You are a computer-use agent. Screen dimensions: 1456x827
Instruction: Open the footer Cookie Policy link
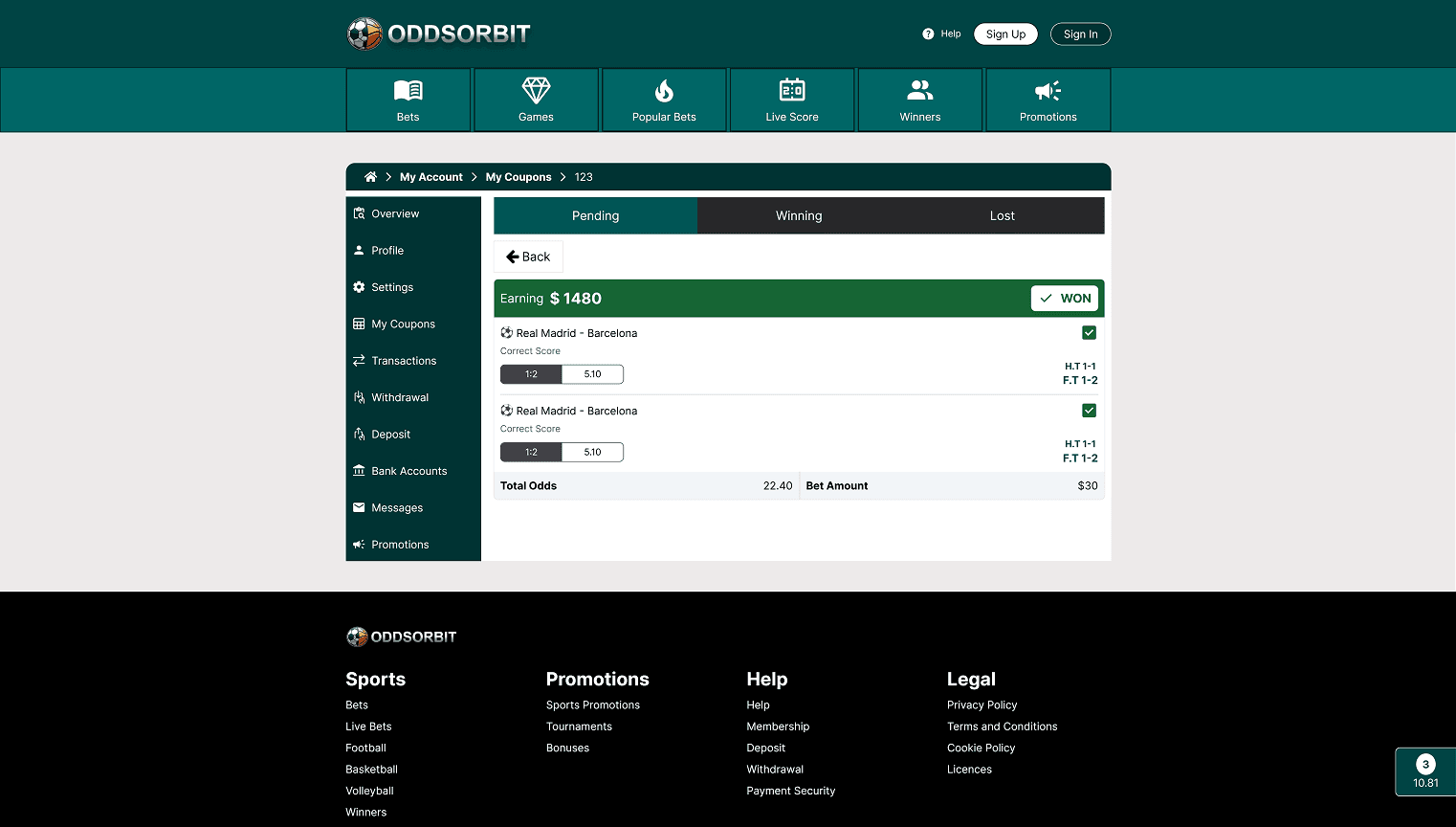click(982, 749)
